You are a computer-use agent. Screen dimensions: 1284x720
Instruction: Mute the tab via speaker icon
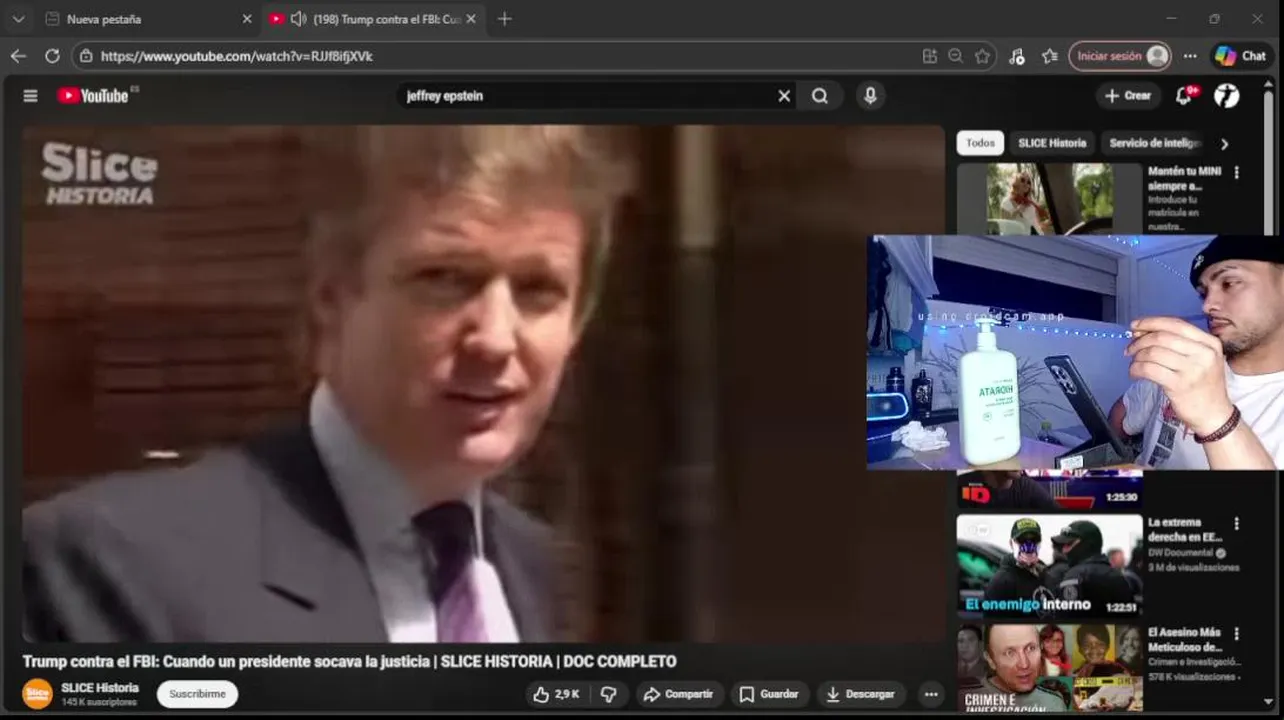pos(298,19)
